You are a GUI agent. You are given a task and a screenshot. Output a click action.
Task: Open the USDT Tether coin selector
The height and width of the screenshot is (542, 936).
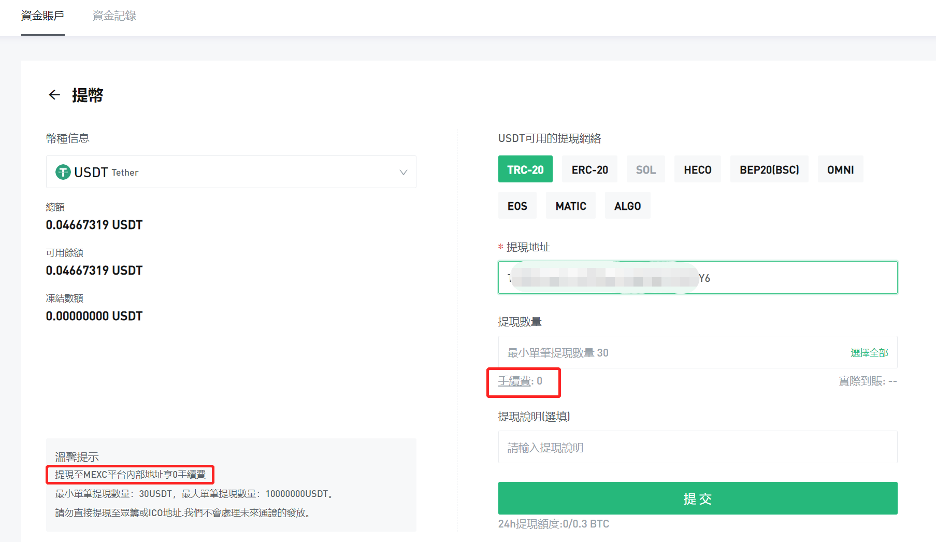point(230,172)
